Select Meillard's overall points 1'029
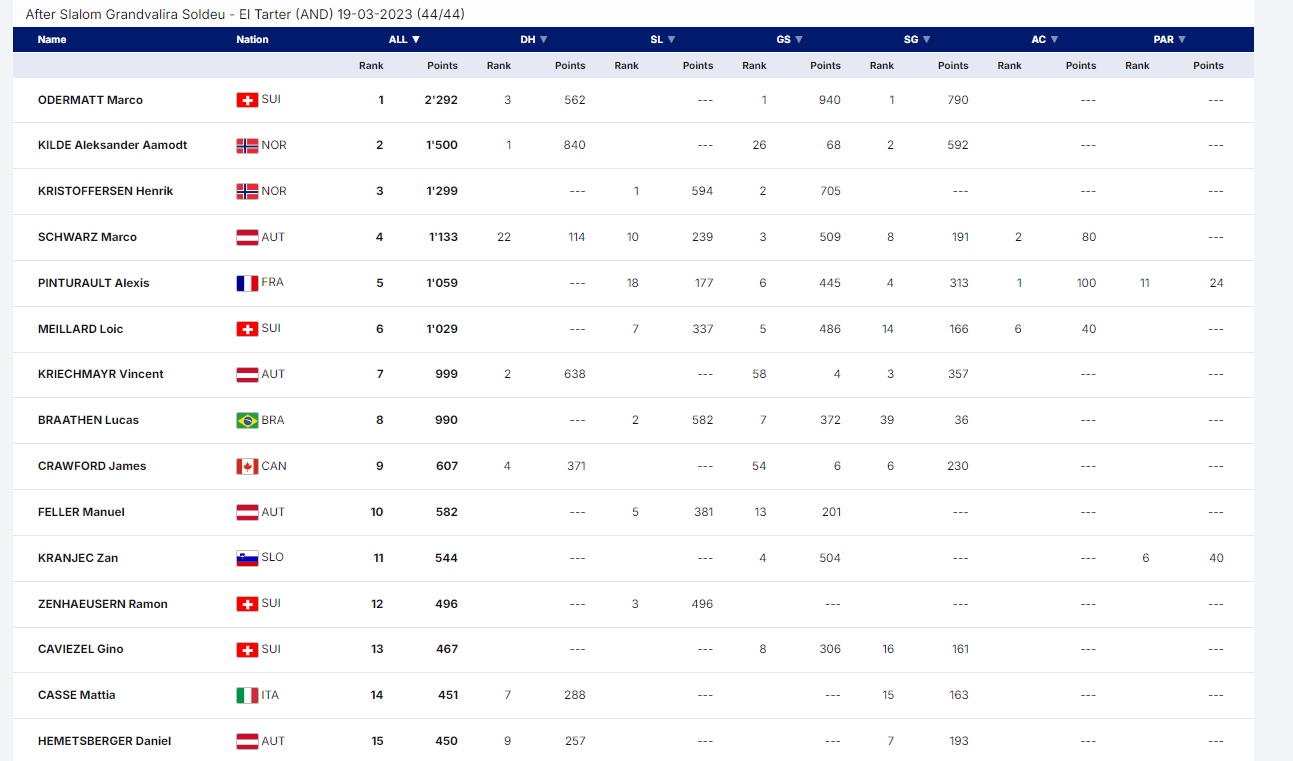The image size is (1293, 761). (x=442, y=329)
